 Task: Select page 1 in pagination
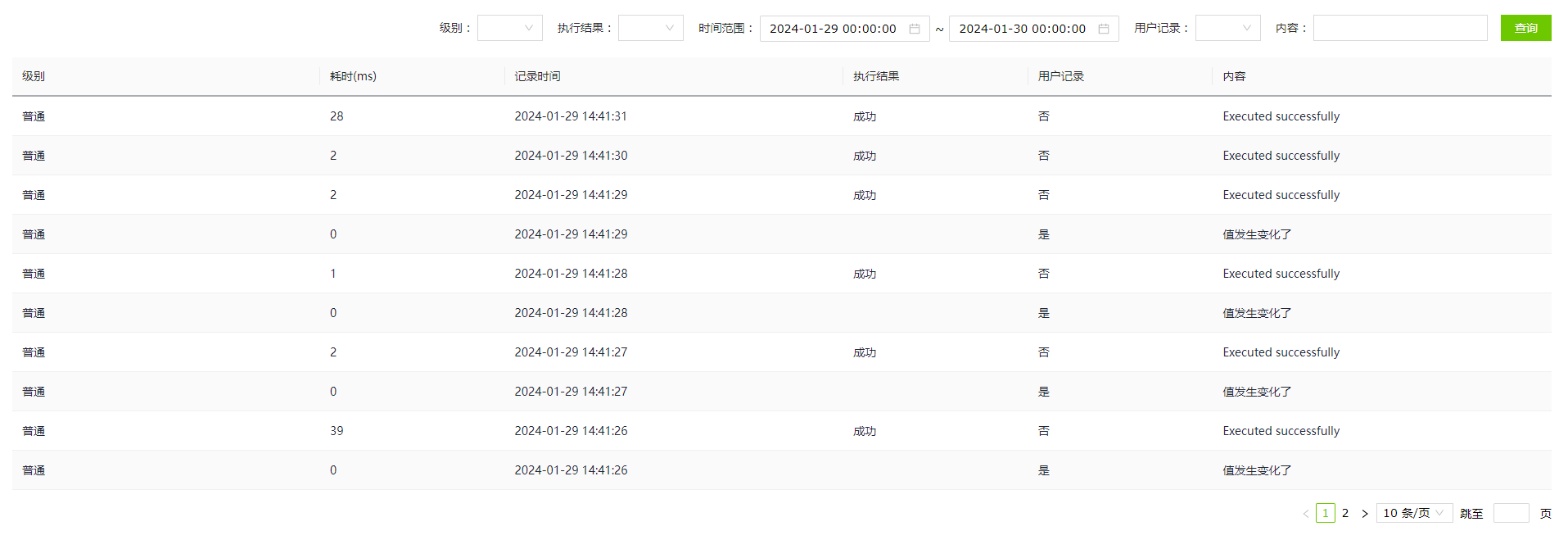coord(1326,513)
